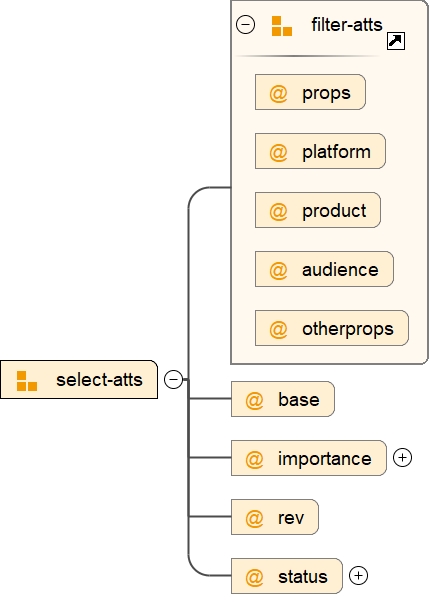Select the otherprops attribute label
This screenshot has height=602, width=430.
coord(348,329)
